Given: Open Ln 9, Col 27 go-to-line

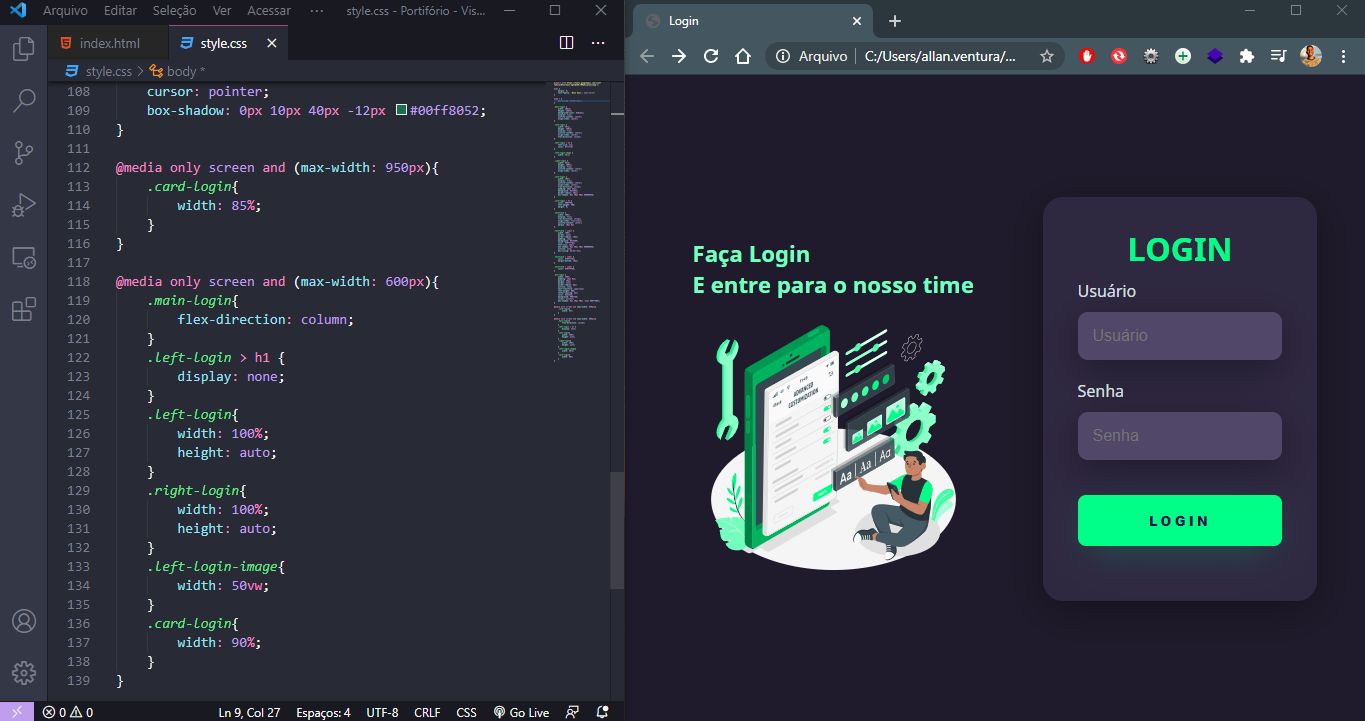Looking at the screenshot, I should (x=249, y=712).
